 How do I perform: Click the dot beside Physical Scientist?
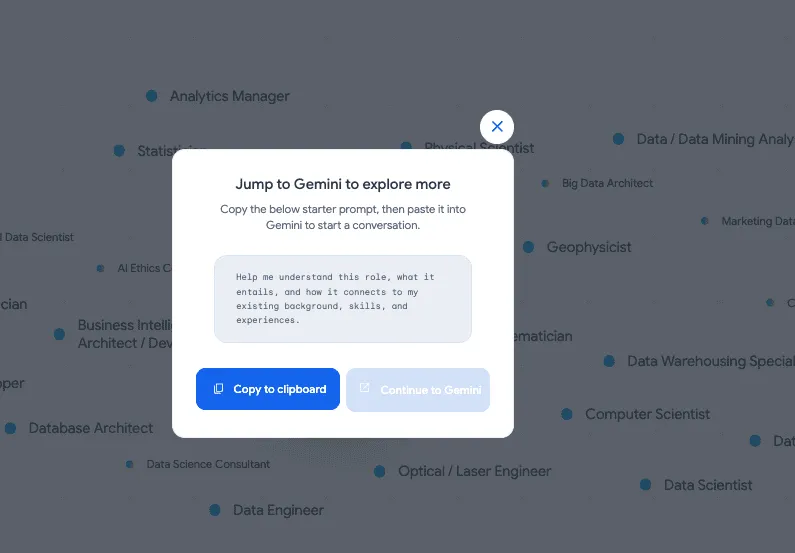tap(406, 146)
